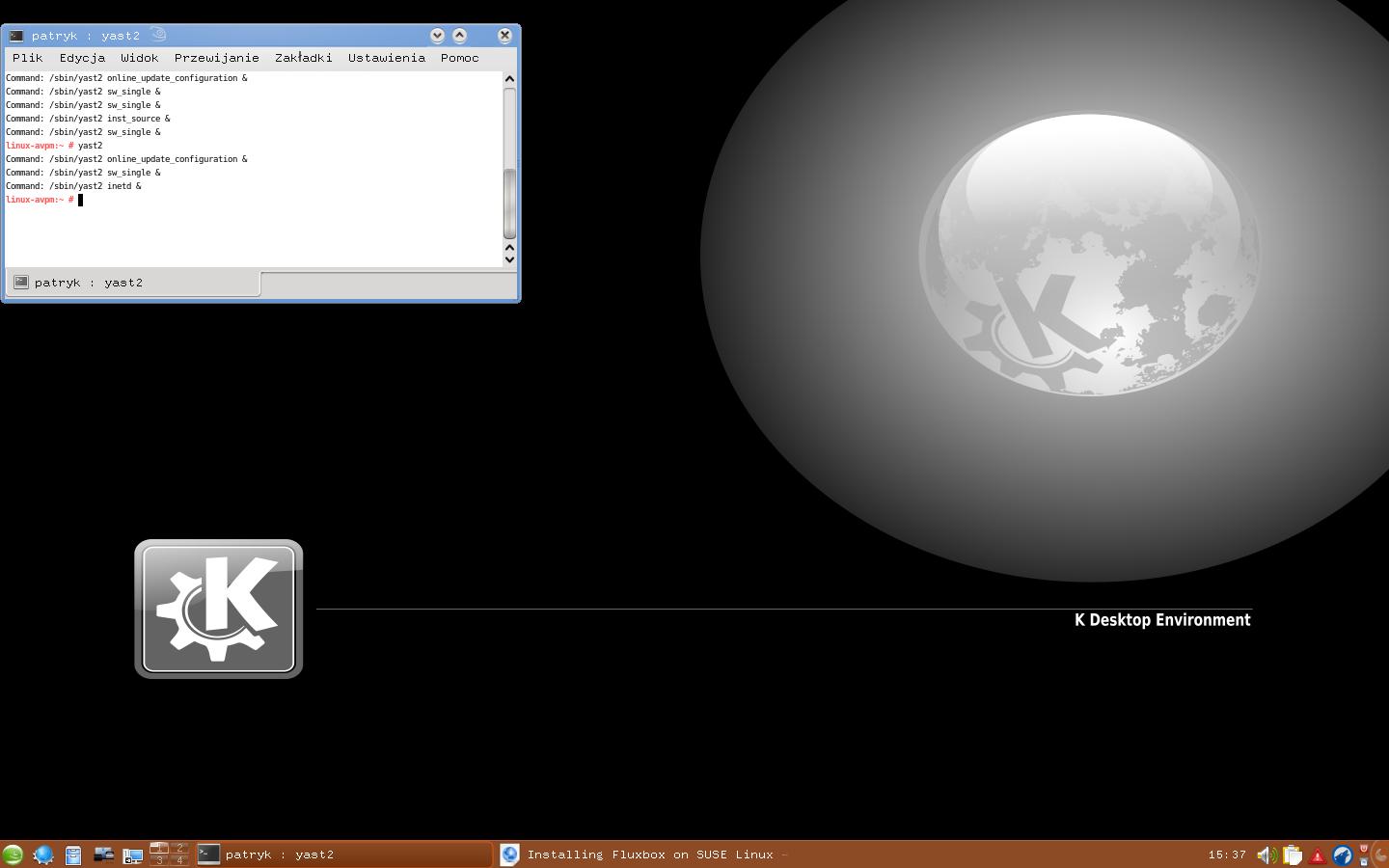
Task: Open the volume speaker tray icon
Action: click(x=1266, y=855)
